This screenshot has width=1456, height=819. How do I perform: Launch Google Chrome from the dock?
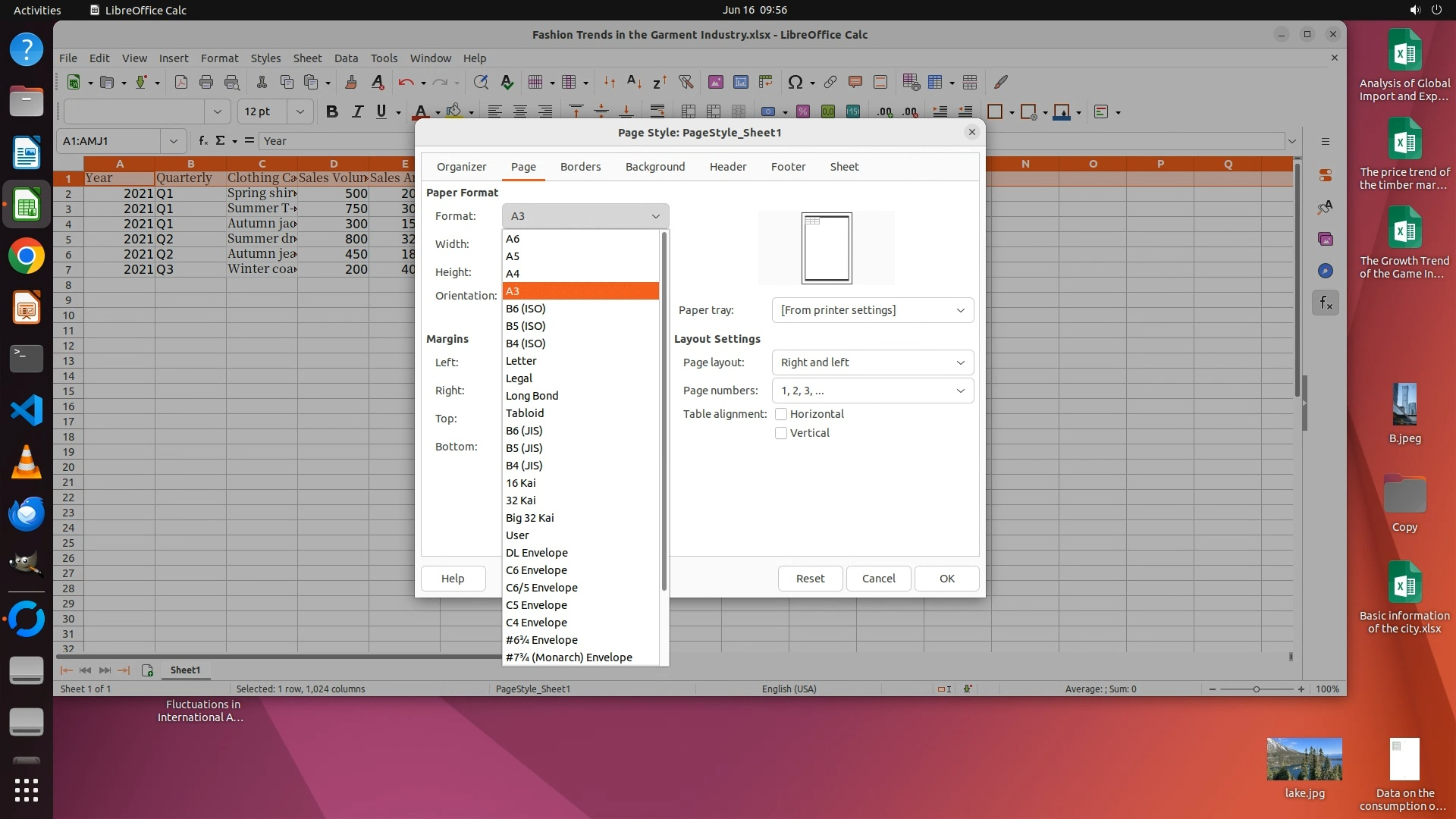coord(27,256)
